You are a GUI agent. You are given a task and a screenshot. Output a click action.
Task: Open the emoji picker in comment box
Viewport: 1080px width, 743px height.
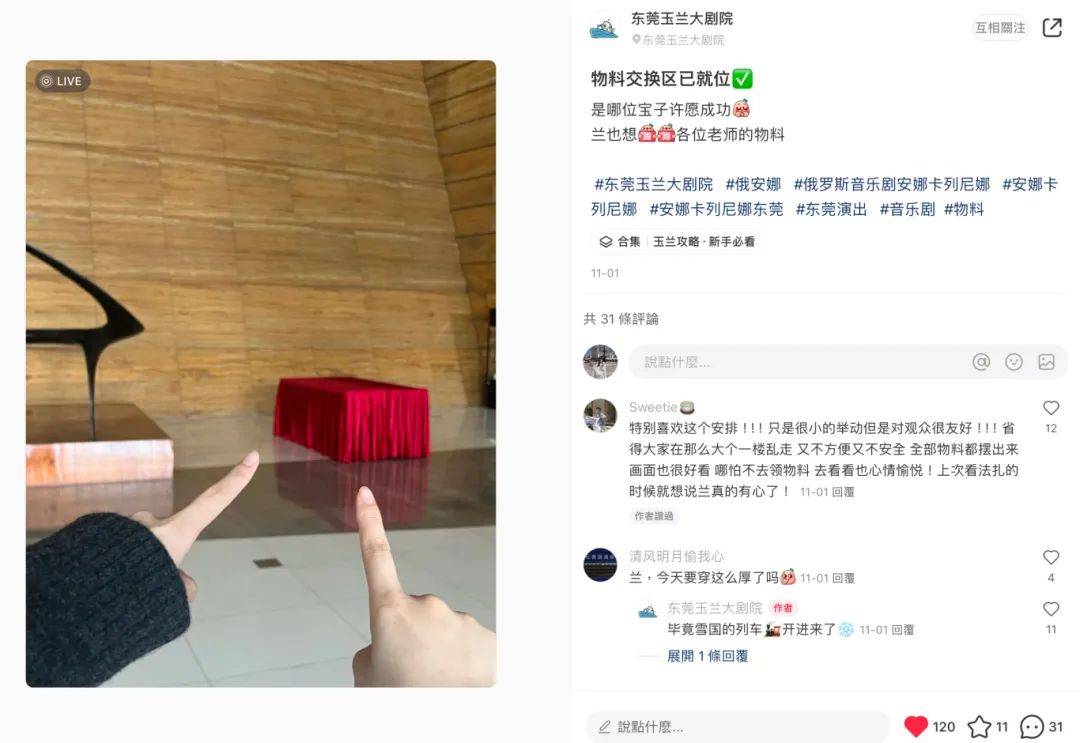(1014, 362)
